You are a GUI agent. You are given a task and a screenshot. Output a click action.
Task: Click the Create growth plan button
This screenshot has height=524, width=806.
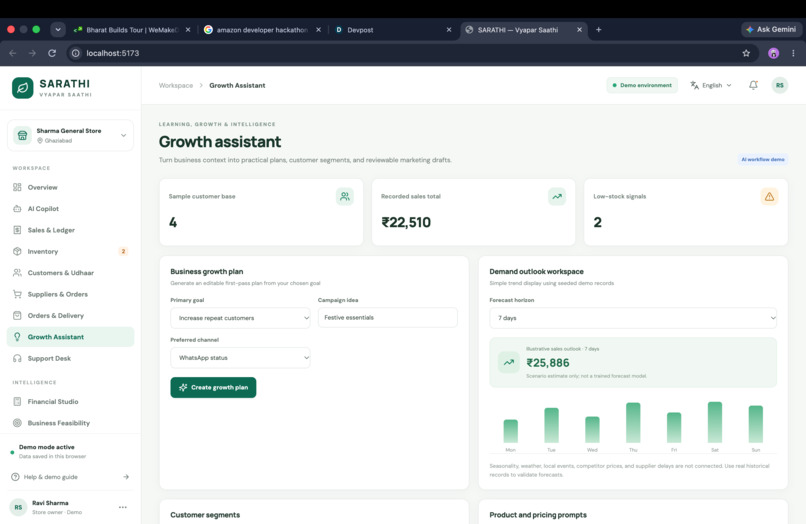tap(213, 387)
